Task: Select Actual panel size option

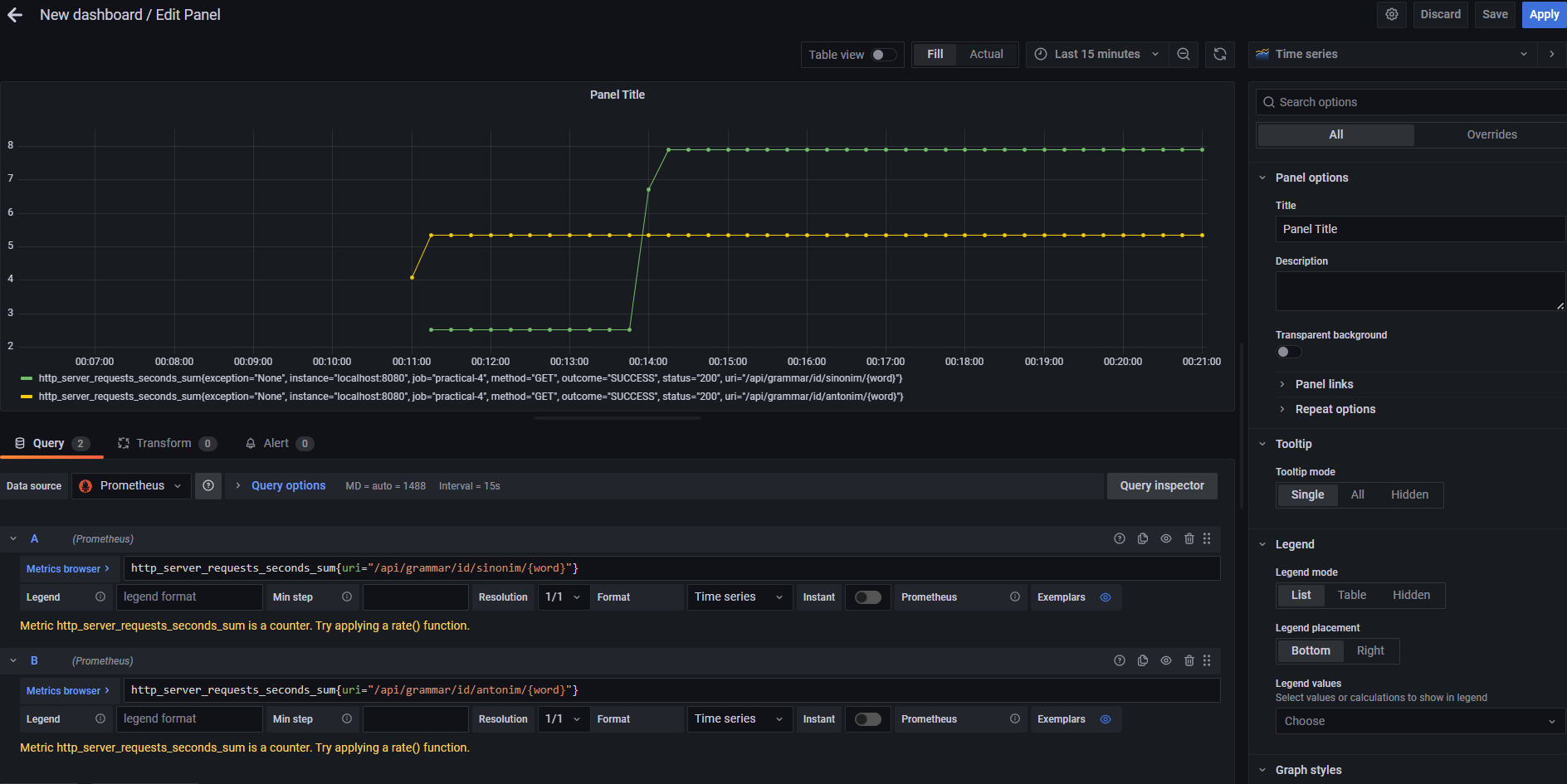Action: pos(986,54)
